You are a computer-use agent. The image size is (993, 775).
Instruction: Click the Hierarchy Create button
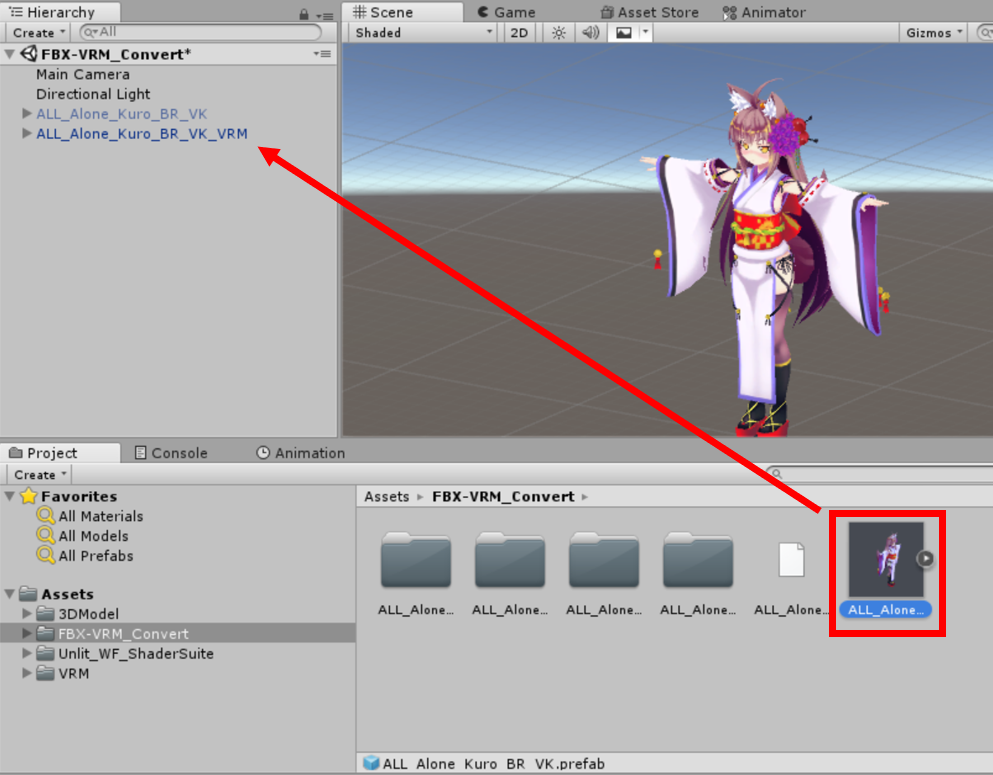[40, 33]
